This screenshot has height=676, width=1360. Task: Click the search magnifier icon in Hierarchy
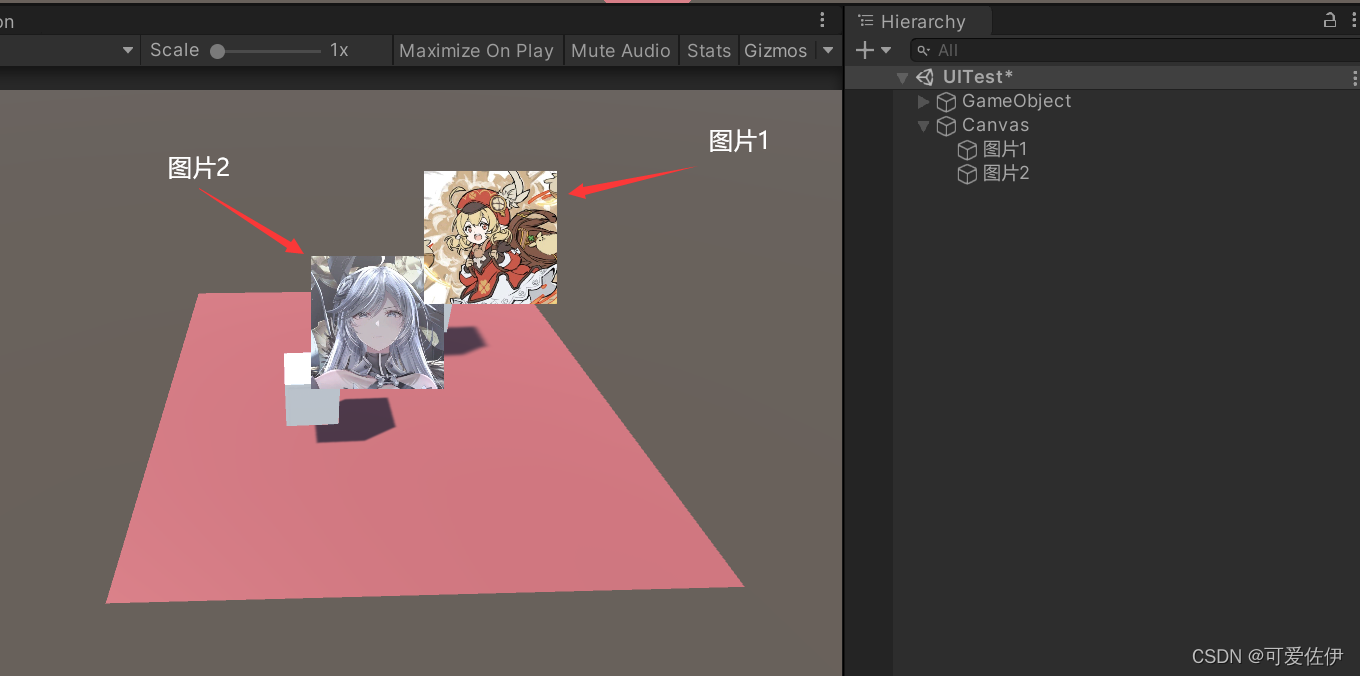pos(925,50)
